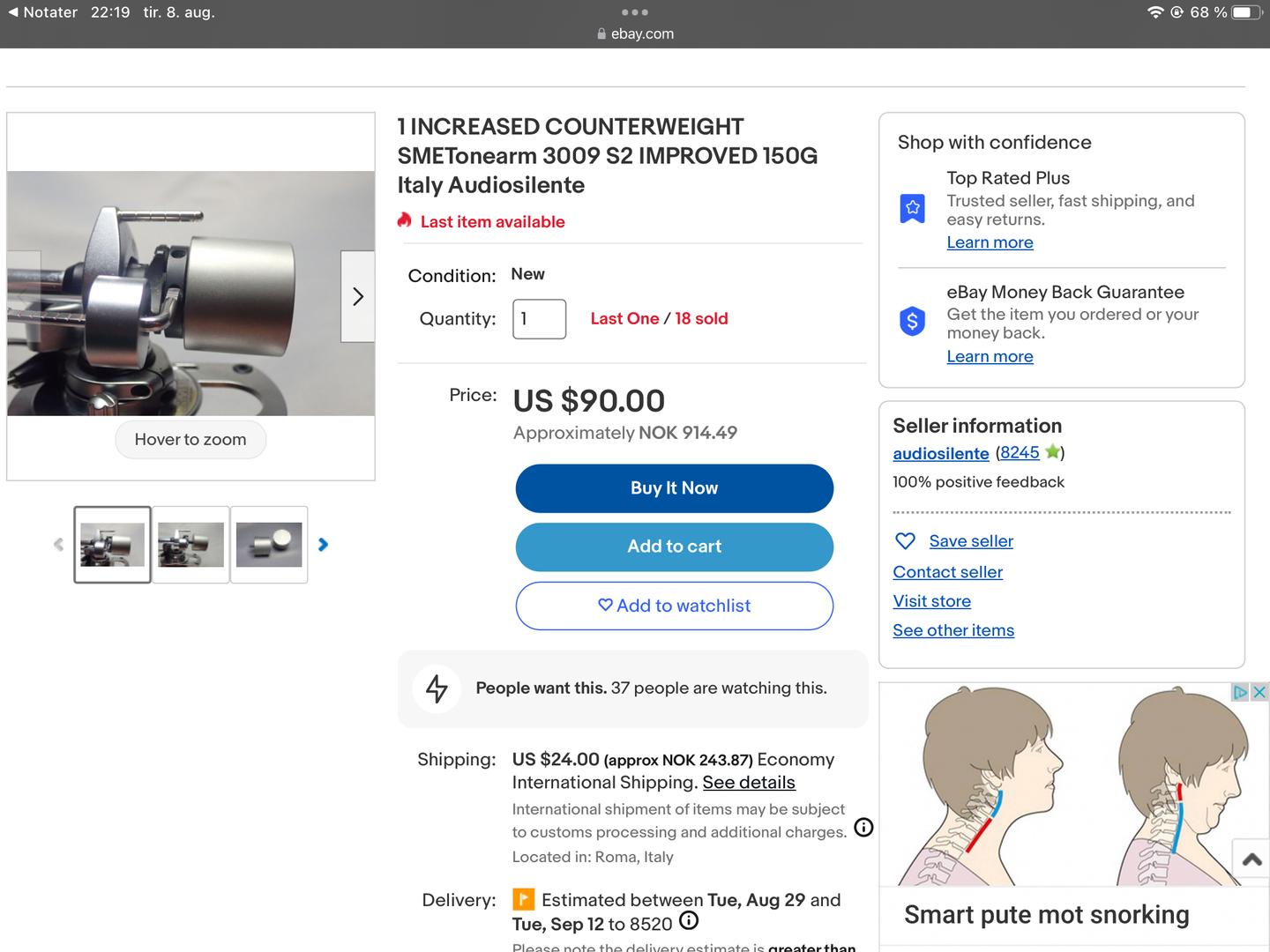Click the Hover to zoom label
The height and width of the screenshot is (952, 1270).
190,440
